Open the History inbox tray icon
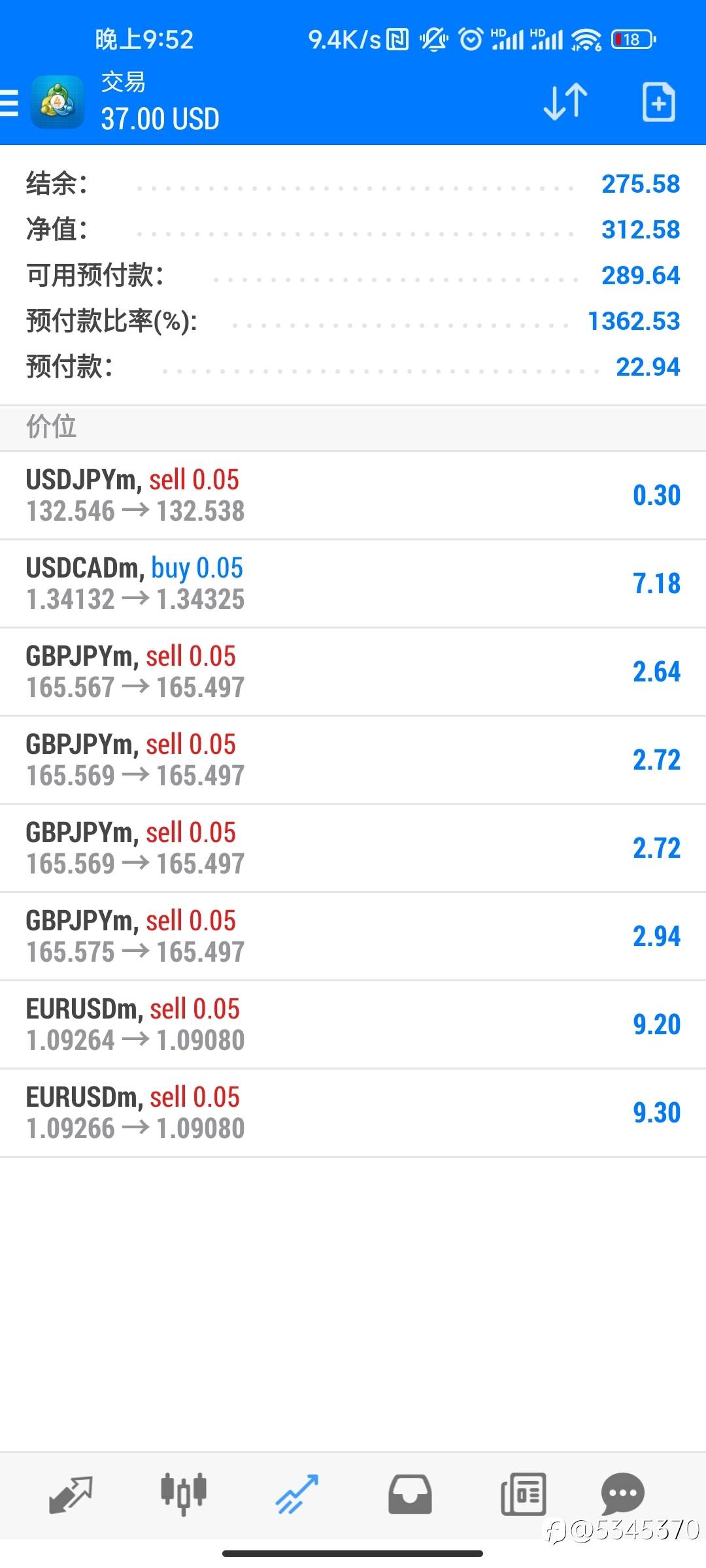This screenshot has width=706, height=1568. click(410, 1494)
